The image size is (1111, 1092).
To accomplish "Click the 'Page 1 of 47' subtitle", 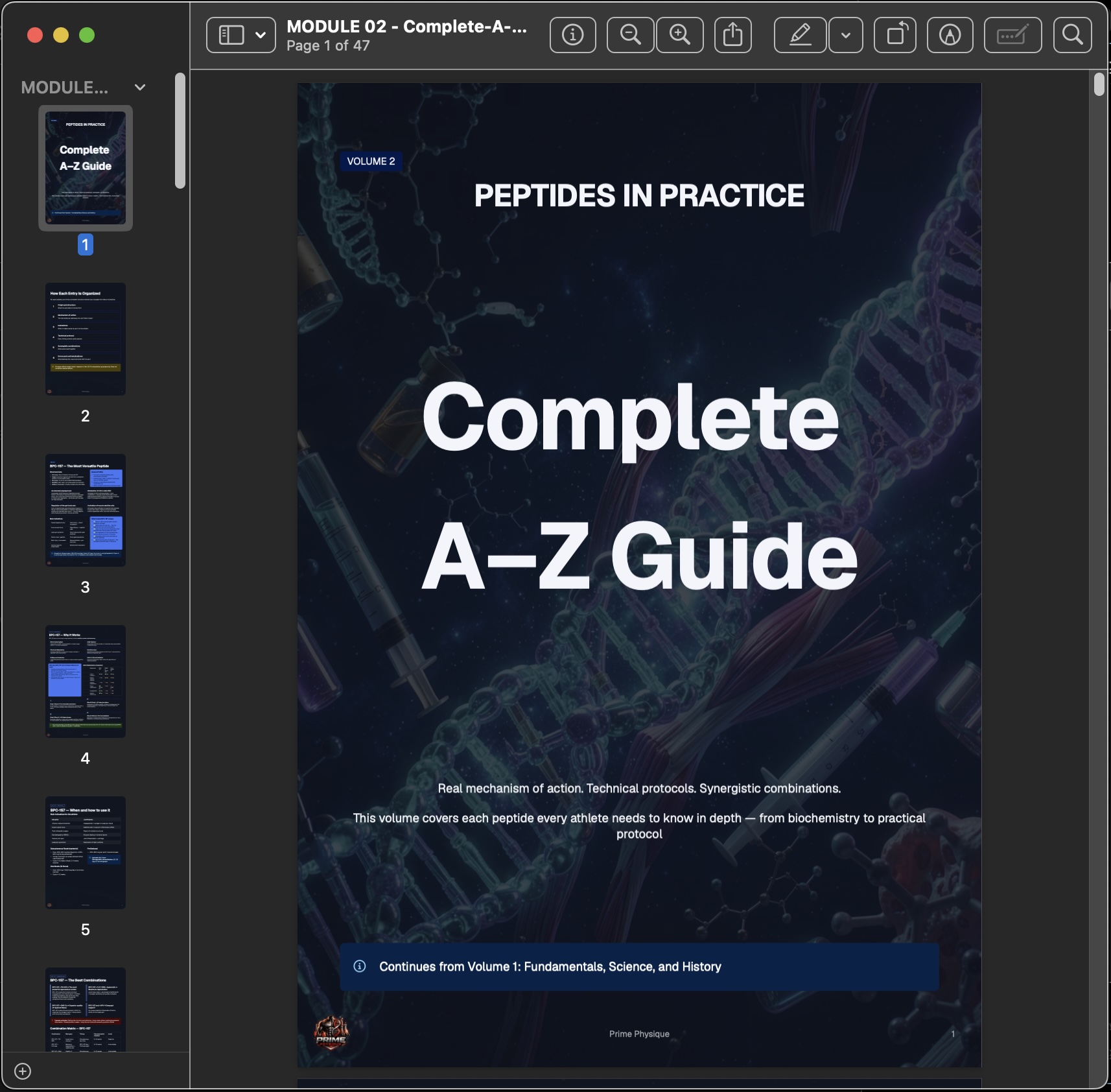I will click(x=328, y=46).
